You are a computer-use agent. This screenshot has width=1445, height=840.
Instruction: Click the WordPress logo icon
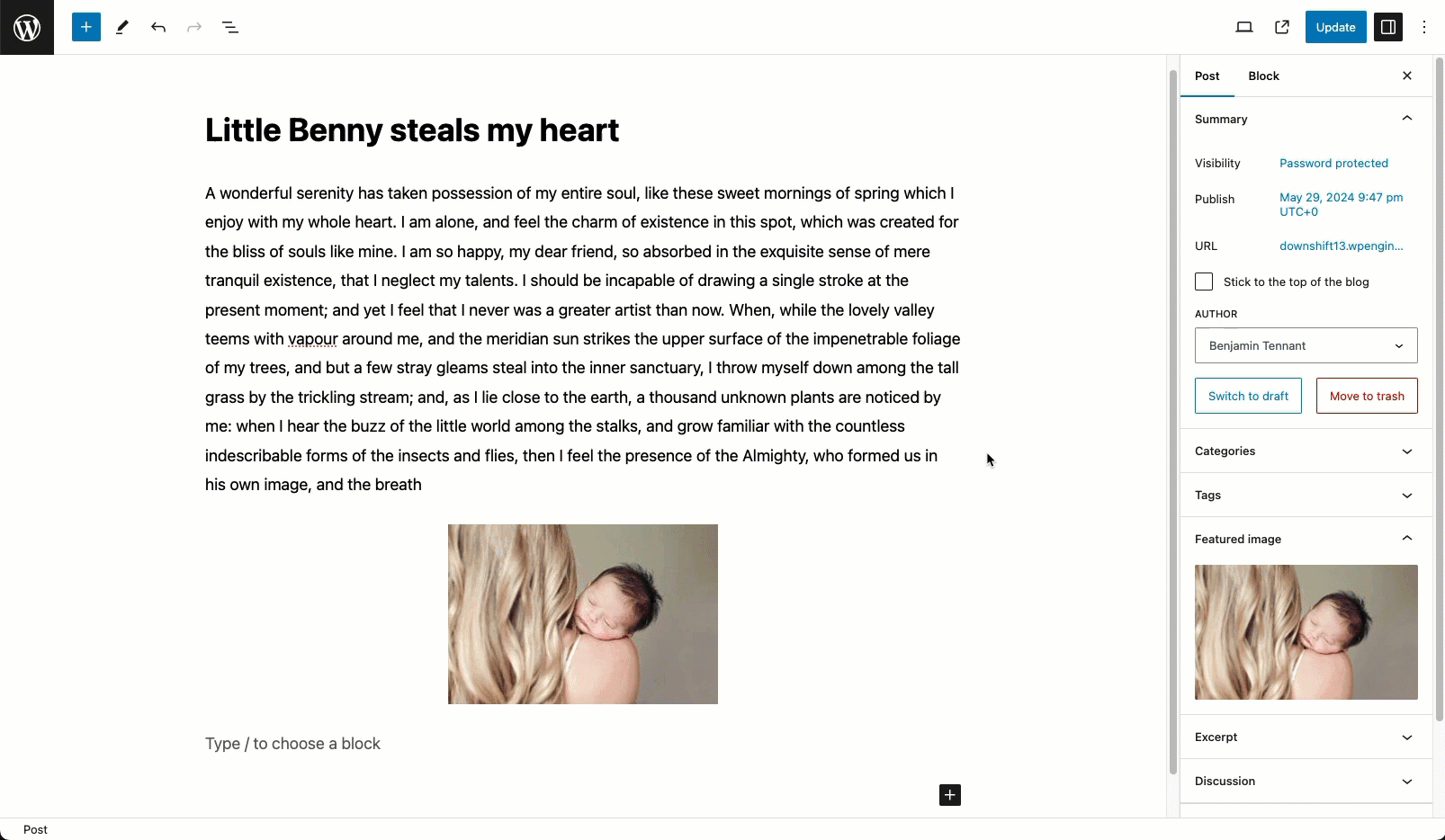pyautogui.click(x=27, y=27)
